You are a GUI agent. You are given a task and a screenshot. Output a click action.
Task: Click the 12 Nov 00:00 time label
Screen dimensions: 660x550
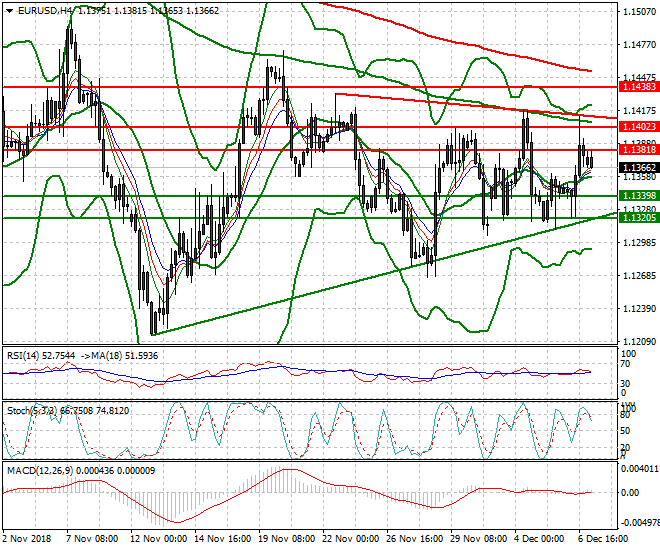(x=159, y=538)
